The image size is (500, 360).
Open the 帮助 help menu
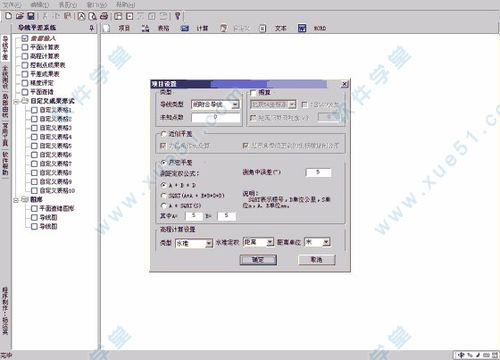tap(126, 5)
